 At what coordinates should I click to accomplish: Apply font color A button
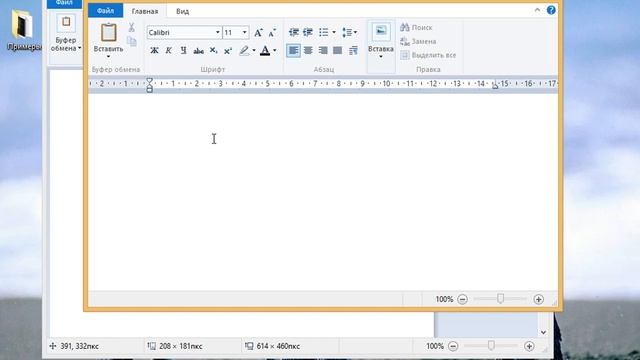tap(265, 51)
